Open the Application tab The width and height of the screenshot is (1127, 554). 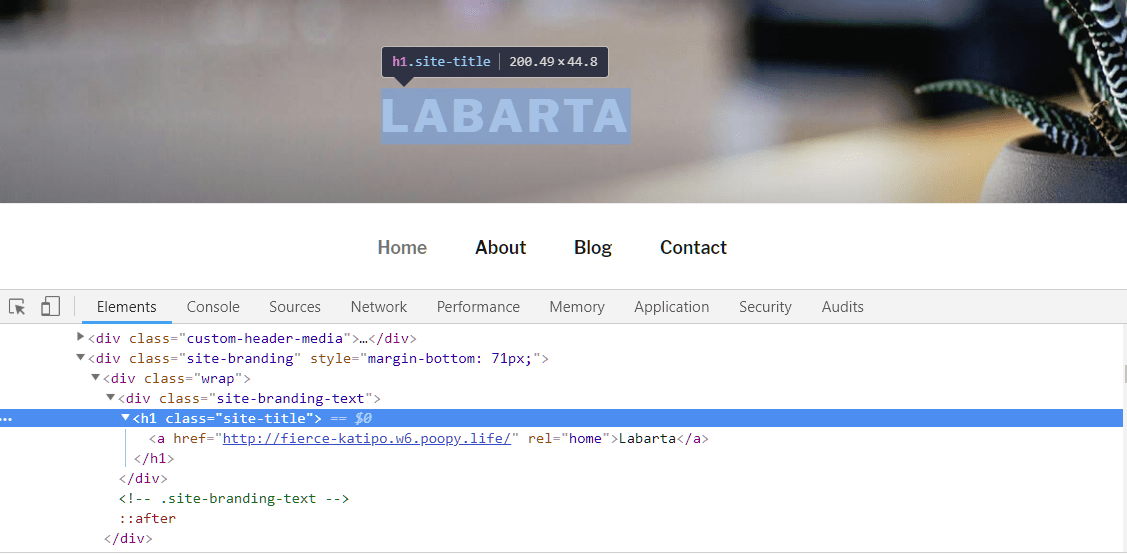click(x=671, y=307)
